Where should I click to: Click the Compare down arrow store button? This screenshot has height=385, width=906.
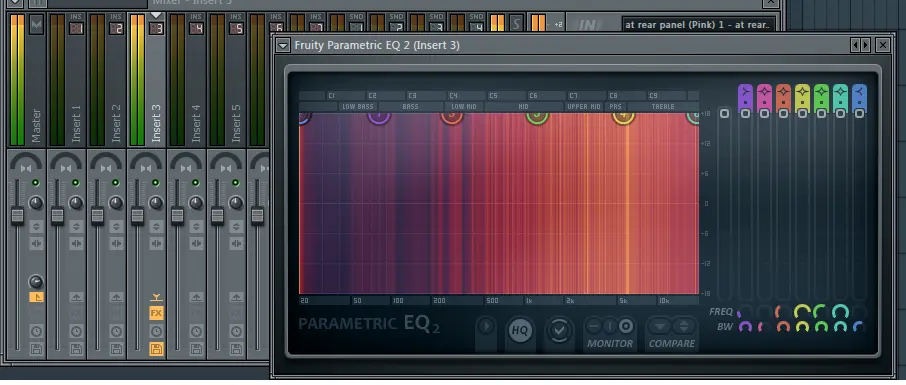(x=660, y=327)
